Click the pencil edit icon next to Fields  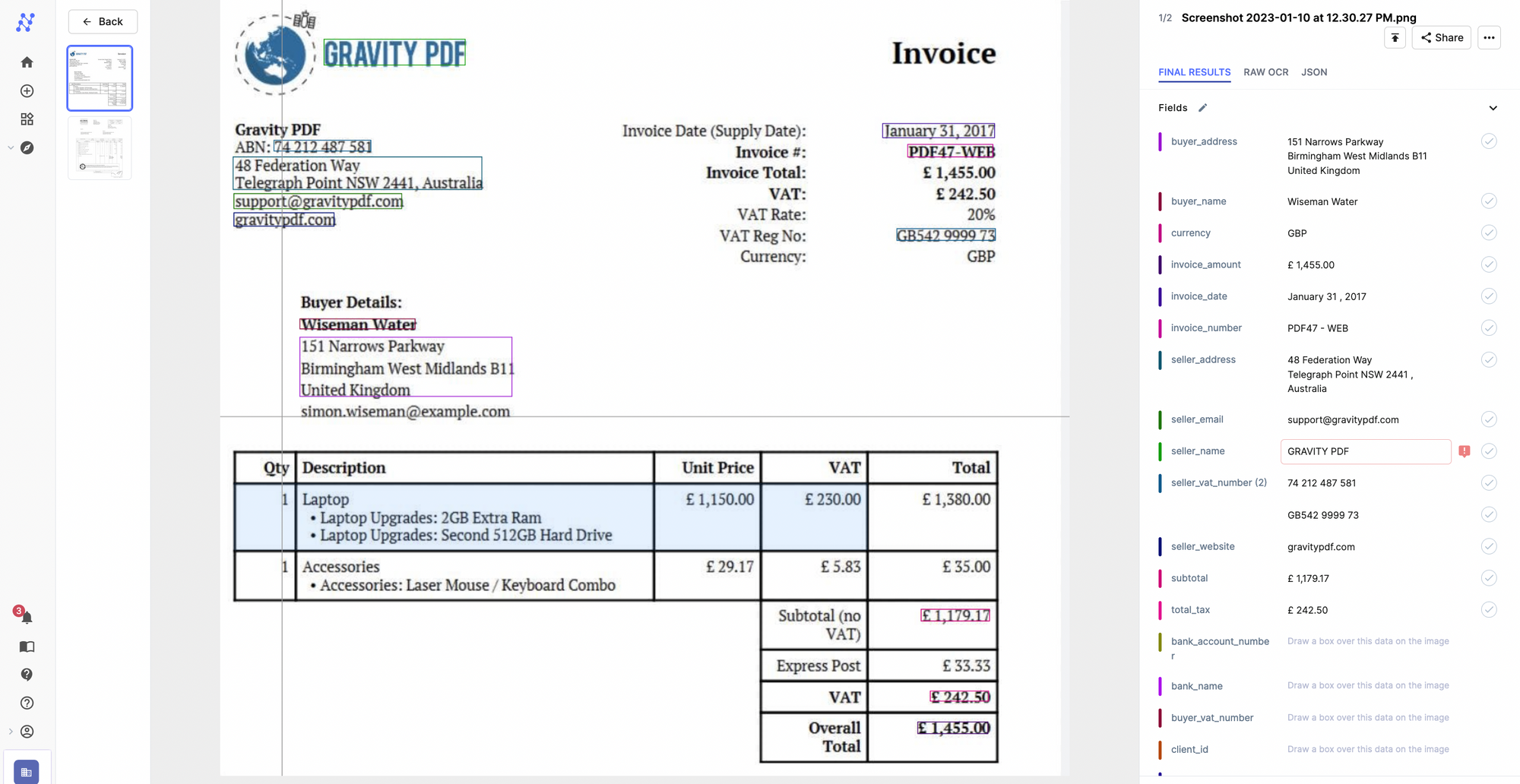click(x=1202, y=108)
